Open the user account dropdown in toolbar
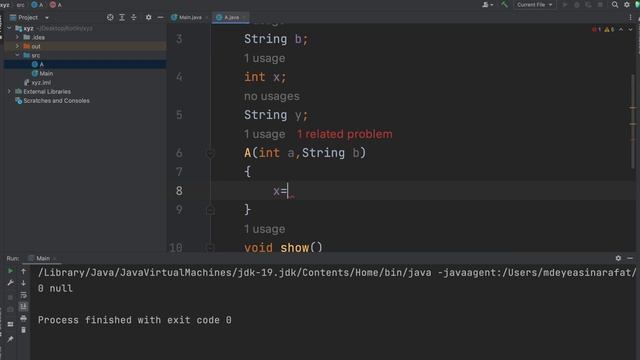Image resolution: width=640 pixels, height=360 pixels. [487, 4]
